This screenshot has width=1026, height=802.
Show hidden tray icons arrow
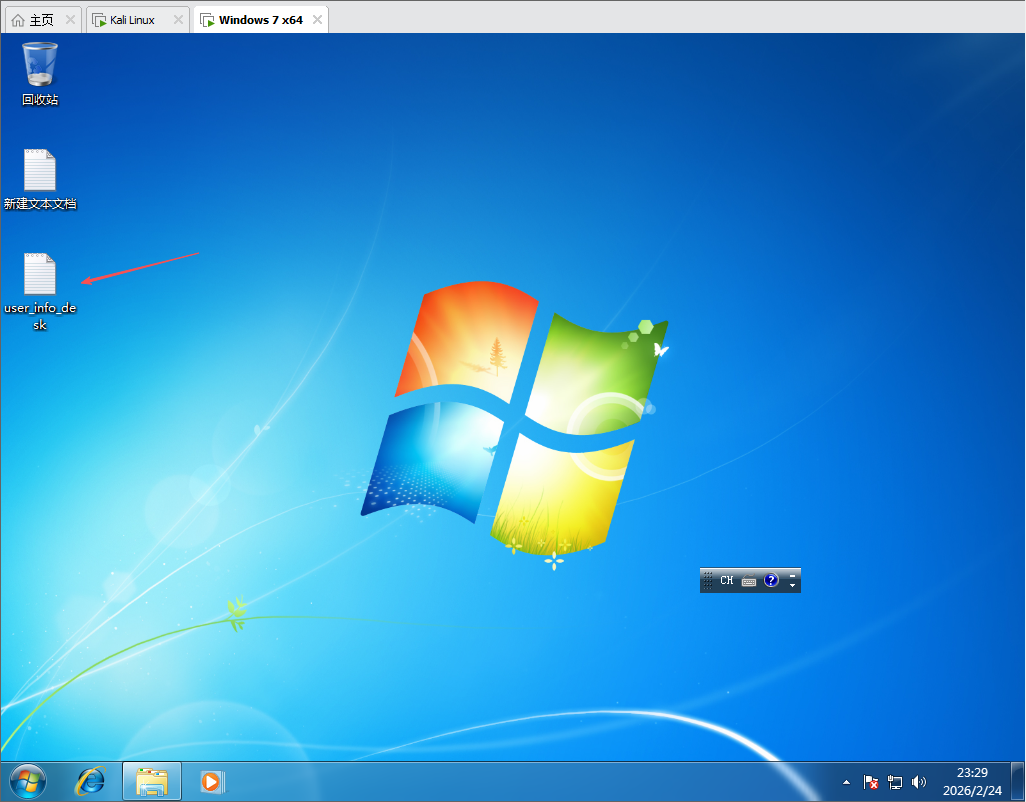tap(846, 782)
